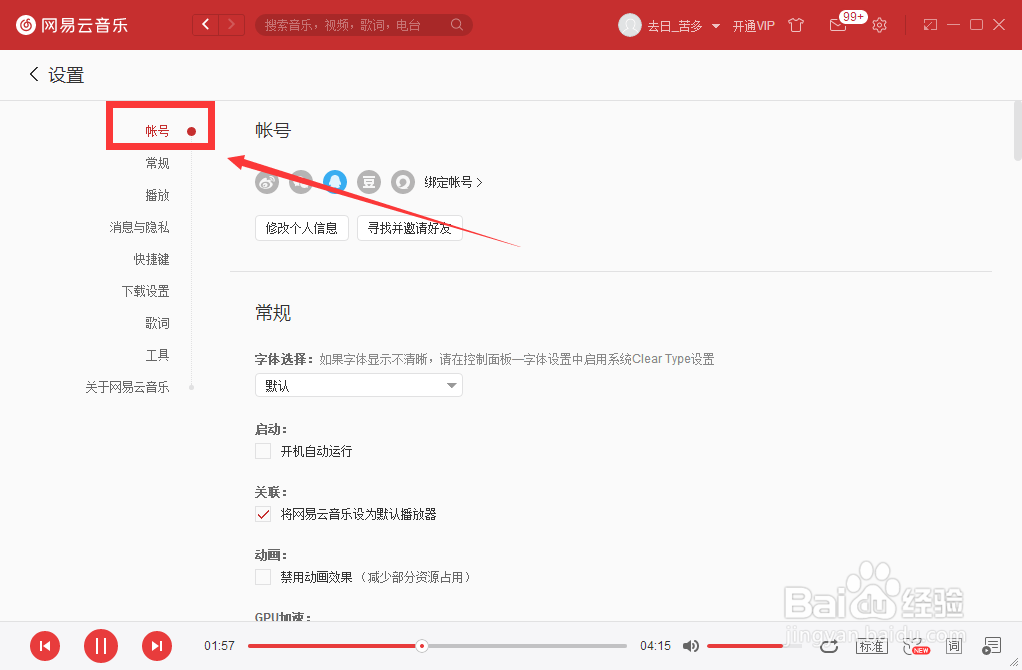Select 关于网易云音乐 in settings sidebar
The height and width of the screenshot is (670, 1022).
point(127,387)
